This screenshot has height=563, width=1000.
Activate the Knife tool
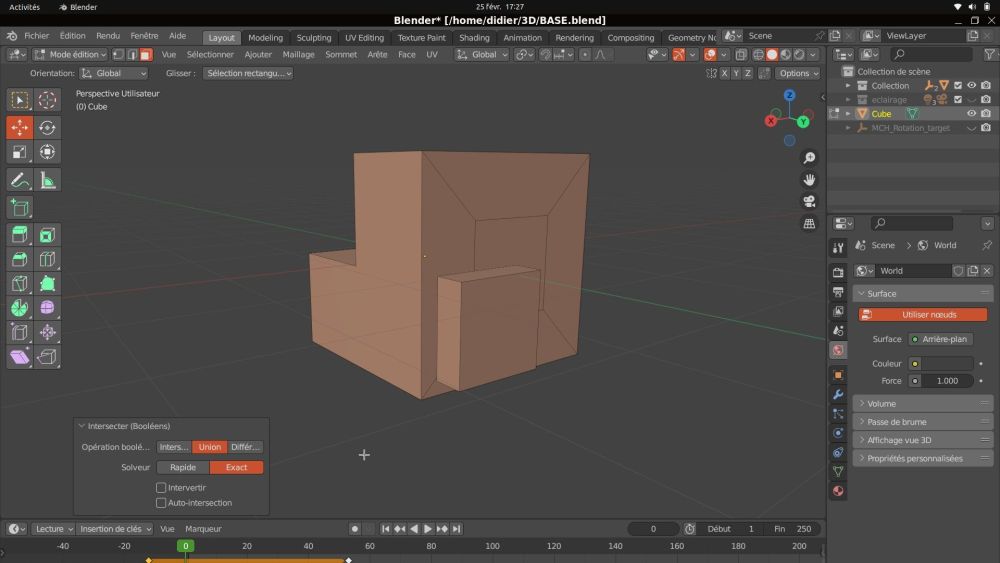pyautogui.click(x=19, y=283)
